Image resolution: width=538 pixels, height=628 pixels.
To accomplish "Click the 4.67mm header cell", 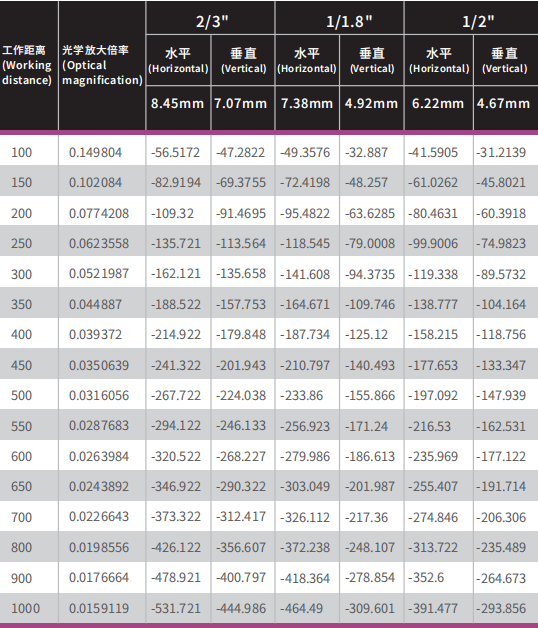I will pos(506,103).
